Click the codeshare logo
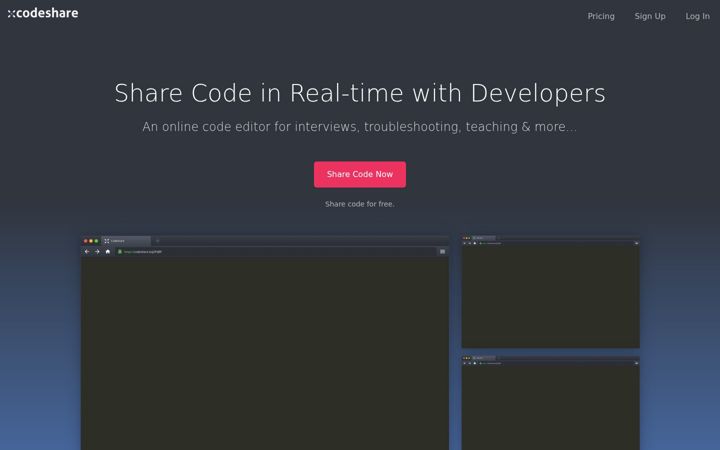 point(43,13)
